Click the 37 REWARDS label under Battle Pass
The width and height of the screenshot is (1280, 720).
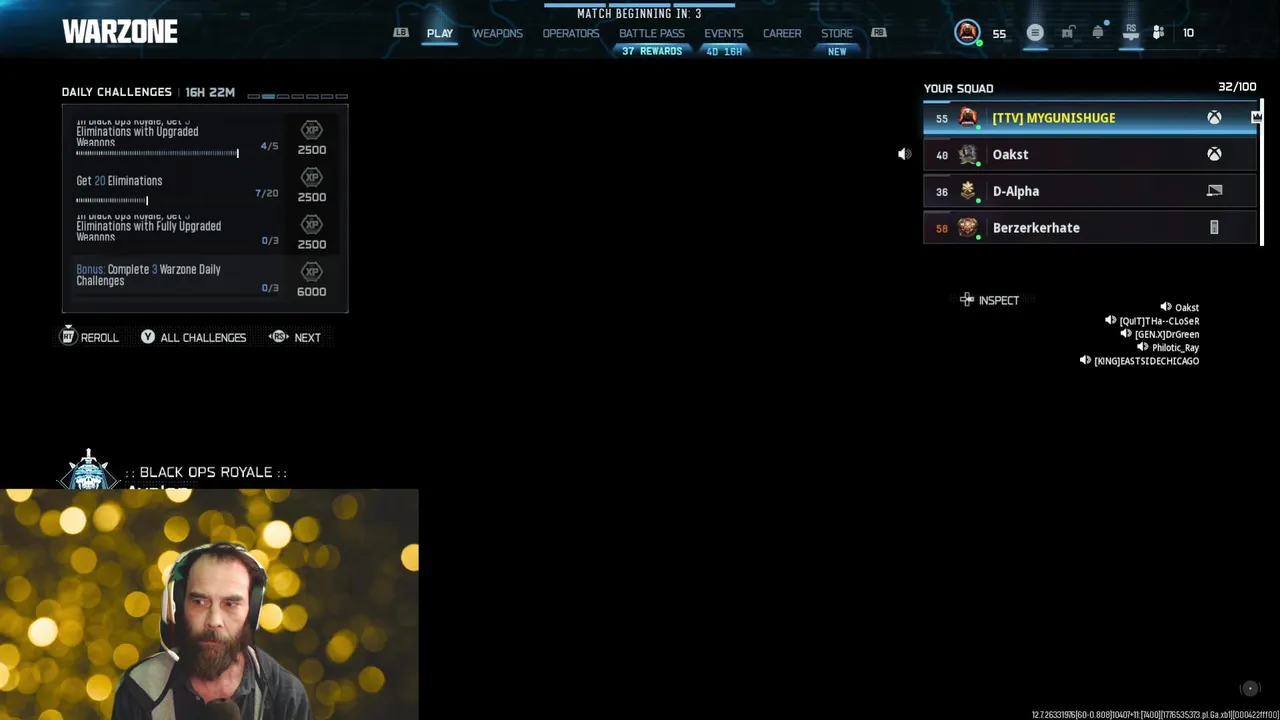(652, 51)
